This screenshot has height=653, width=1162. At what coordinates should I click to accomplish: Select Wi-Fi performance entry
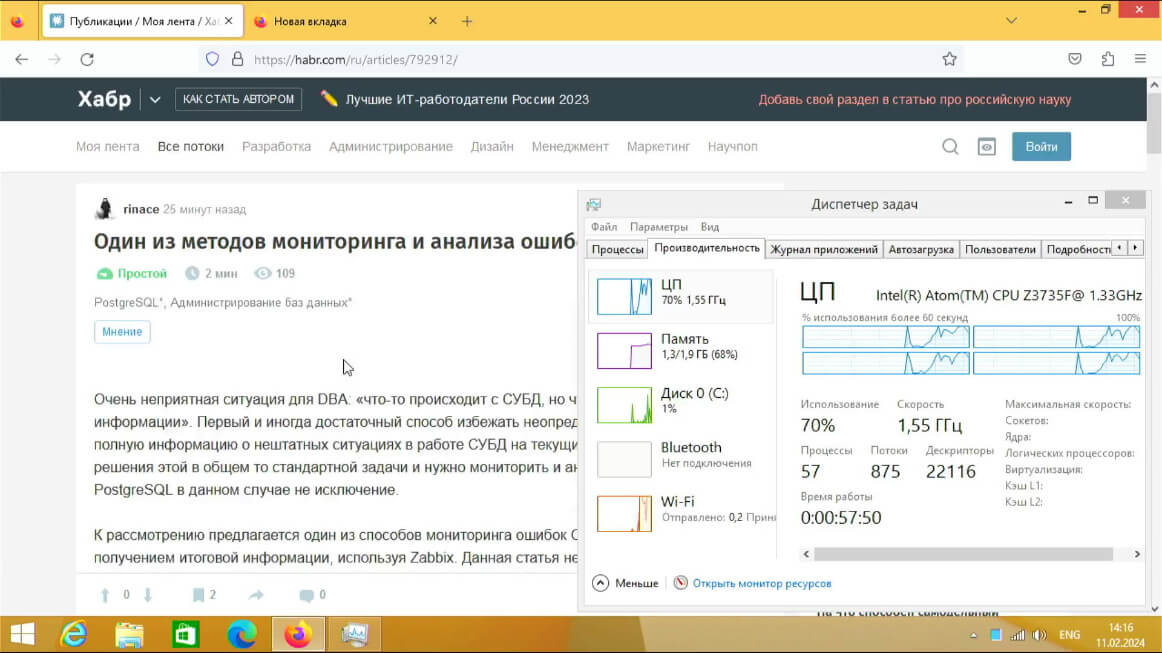pyautogui.click(x=681, y=513)
